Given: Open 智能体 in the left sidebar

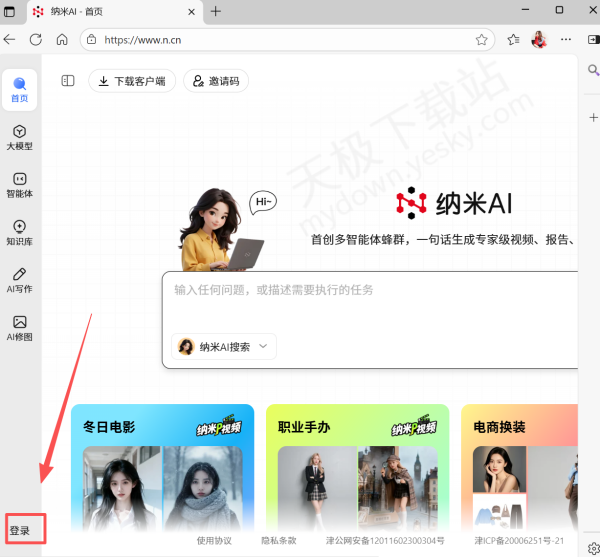Looking at the screenshot, I should coord(20,185).
